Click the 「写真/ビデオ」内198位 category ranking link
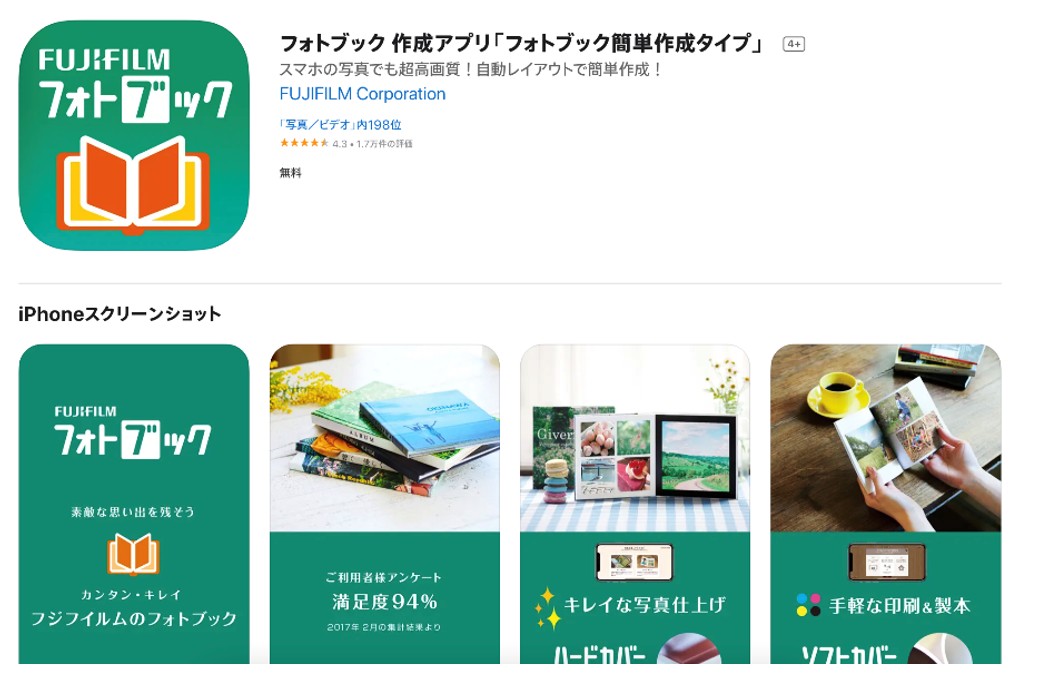Image resolution: width=1040 pixels, height=688 pixels. tap(340, 125)
